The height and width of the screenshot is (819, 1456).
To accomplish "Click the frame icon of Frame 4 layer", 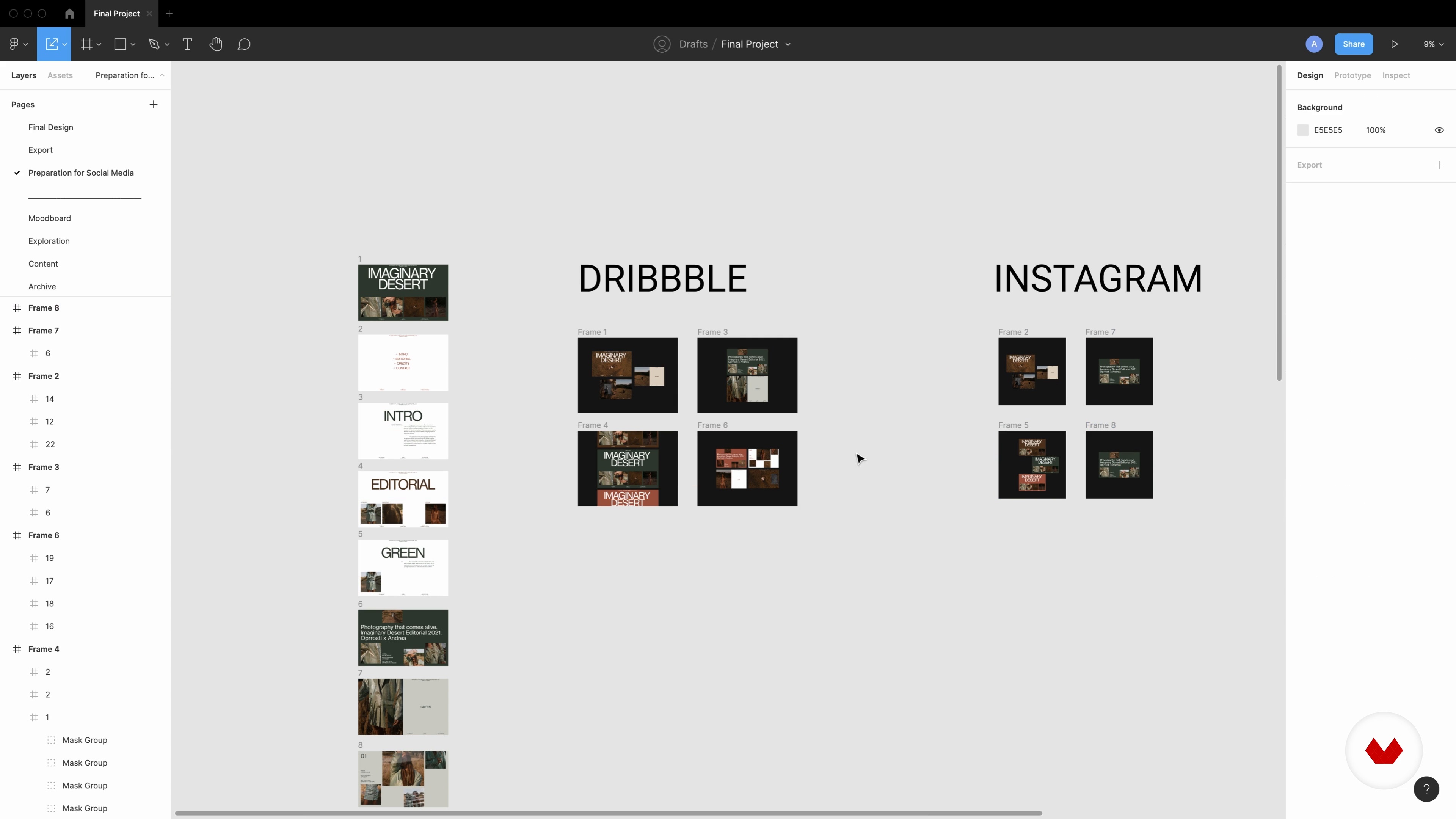I will pos(17,649).
